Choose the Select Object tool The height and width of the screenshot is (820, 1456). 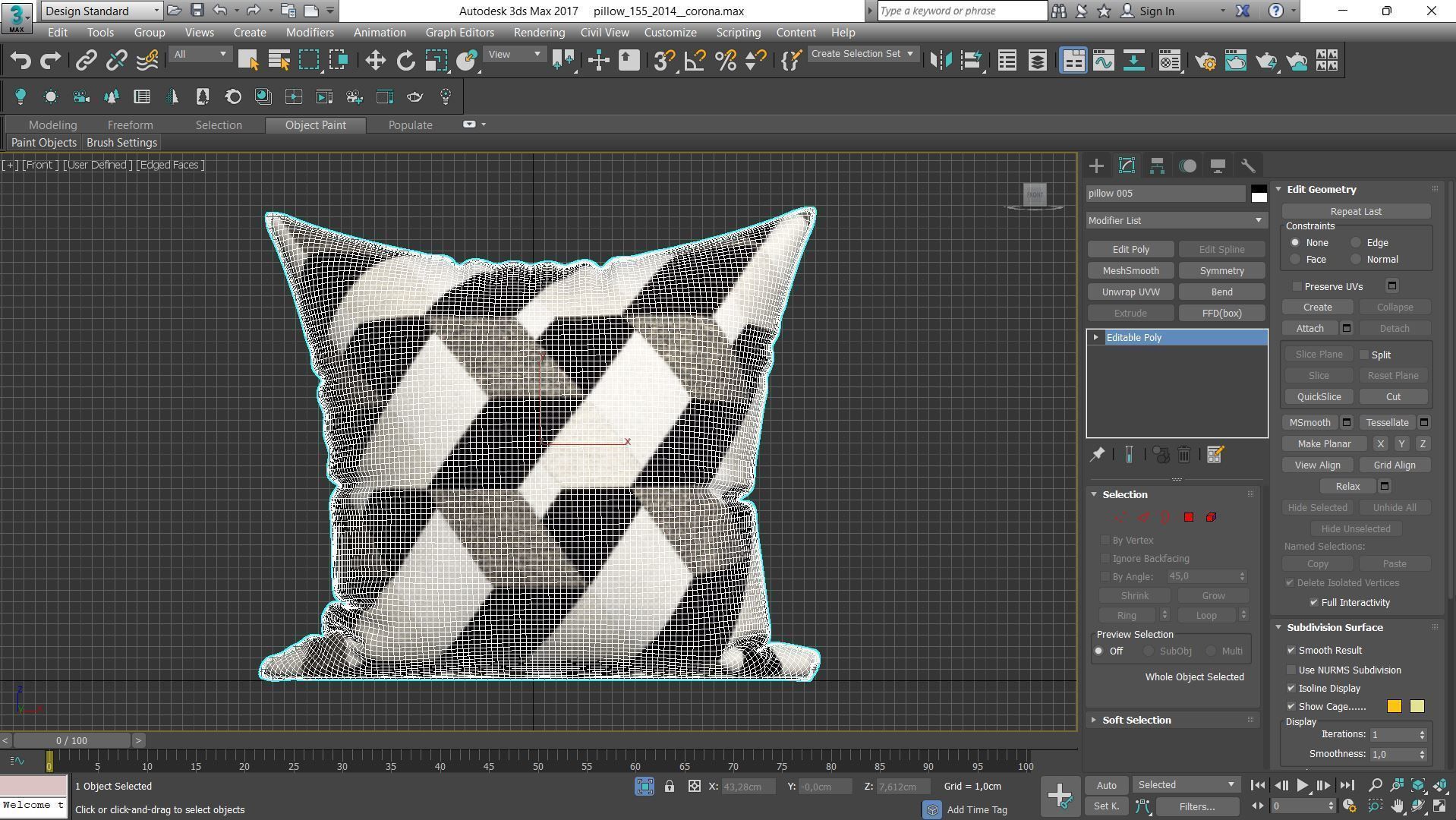coord(248,61)
